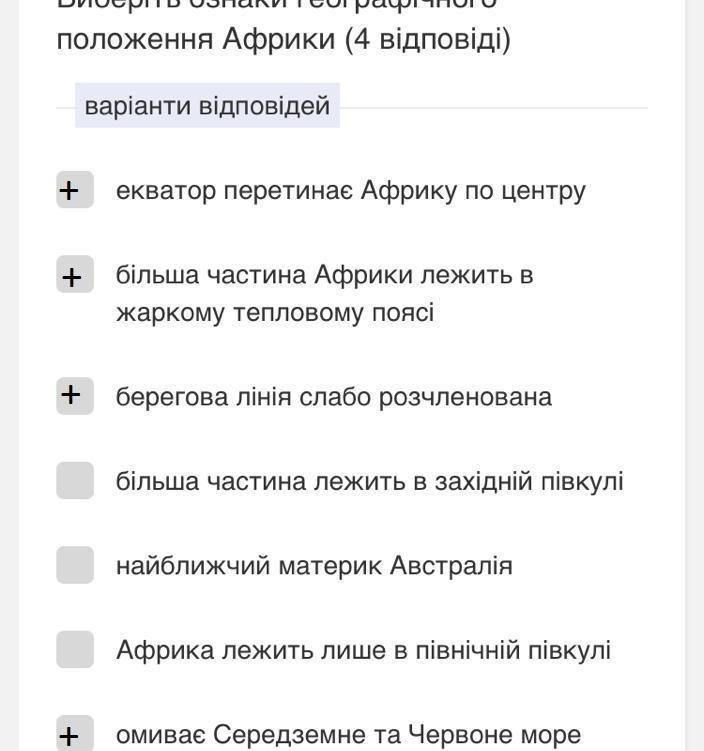The width and height of the screenshot is (704, 751).
Task: Check 'Африка лежить лише в північній півкулі'
Action: click(75, 650)
